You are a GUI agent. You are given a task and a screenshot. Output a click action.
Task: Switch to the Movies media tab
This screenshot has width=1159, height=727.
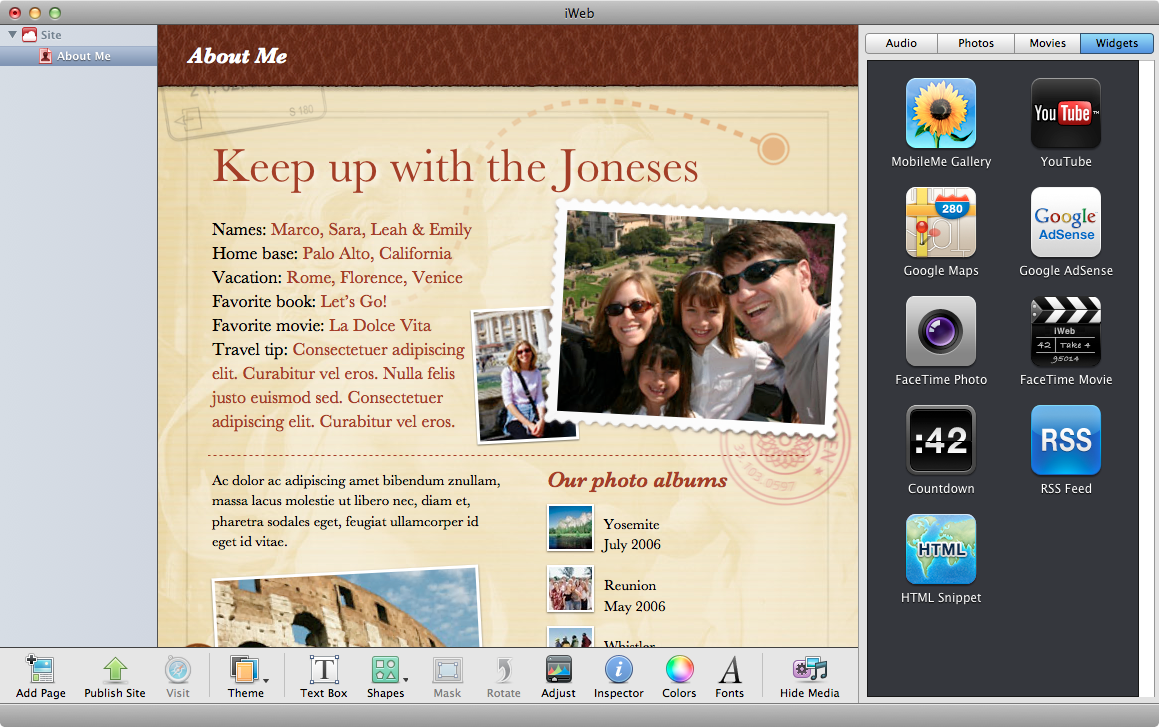click(x=1047, y=43)
